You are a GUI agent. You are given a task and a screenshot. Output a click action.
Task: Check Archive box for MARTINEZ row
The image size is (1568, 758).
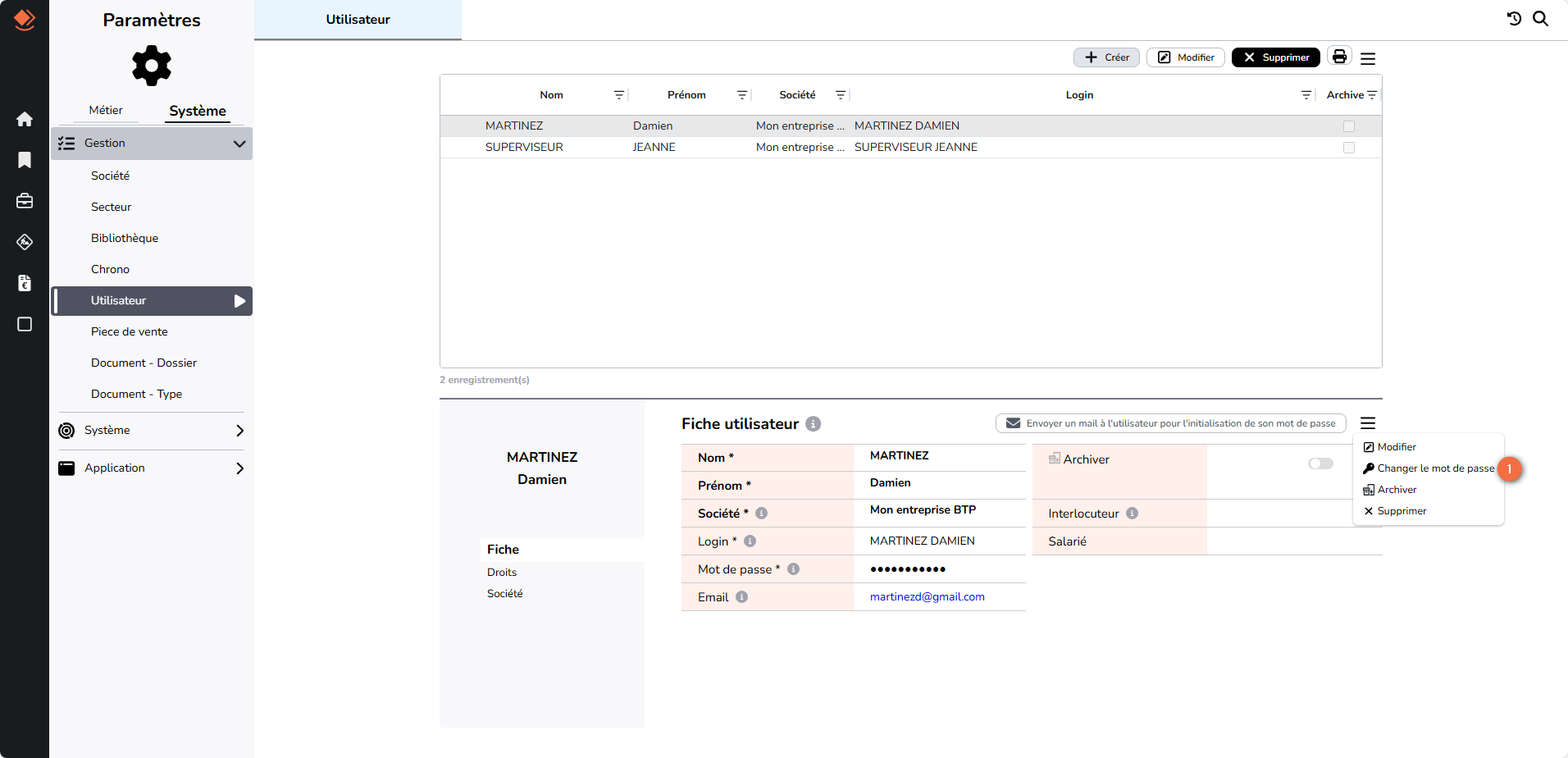[1349, 126]
